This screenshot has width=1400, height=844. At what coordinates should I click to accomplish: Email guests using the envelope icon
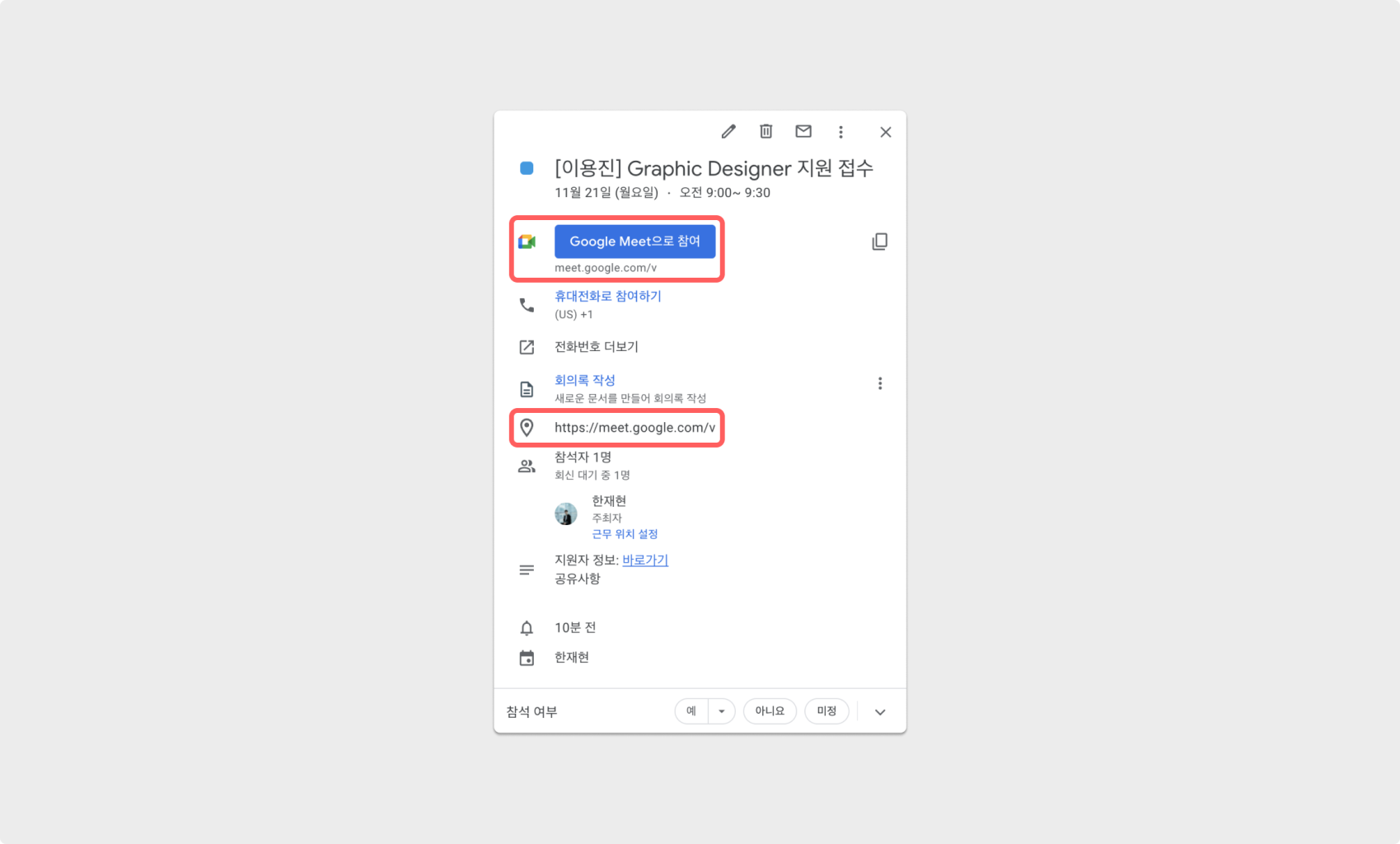pyautogui.click(x=803, y=132)
